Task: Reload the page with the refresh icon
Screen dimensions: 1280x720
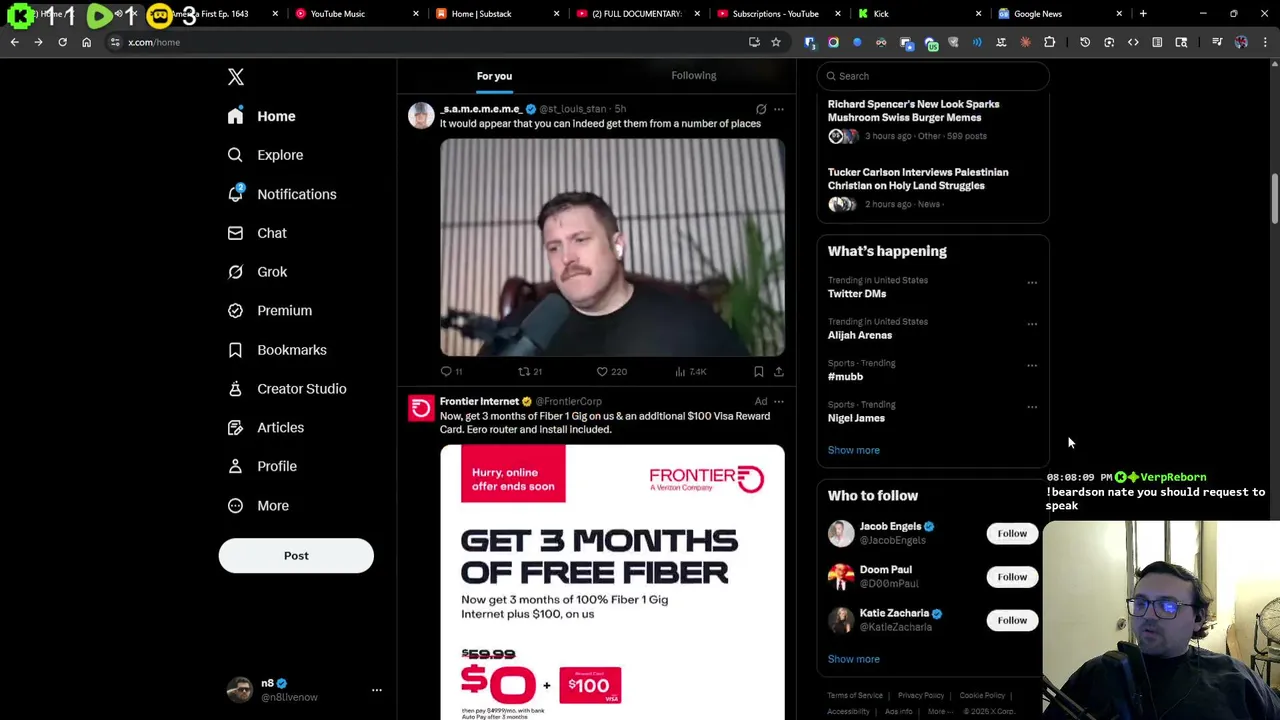Action: (x=62, y=42)
